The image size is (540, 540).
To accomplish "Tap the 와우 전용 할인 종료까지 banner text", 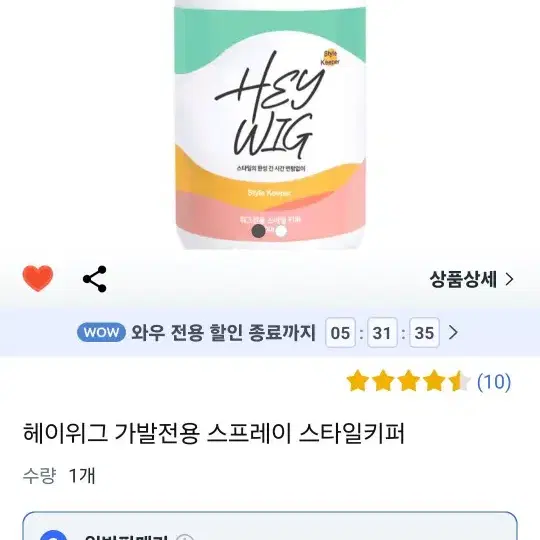I will tap(223, 333).
